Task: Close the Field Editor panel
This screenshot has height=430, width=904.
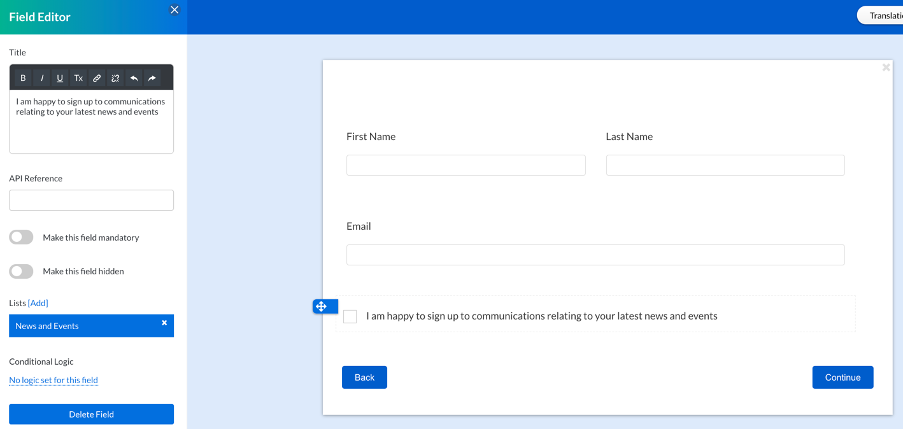Action: pyautogui.click(x=175, y=10)
